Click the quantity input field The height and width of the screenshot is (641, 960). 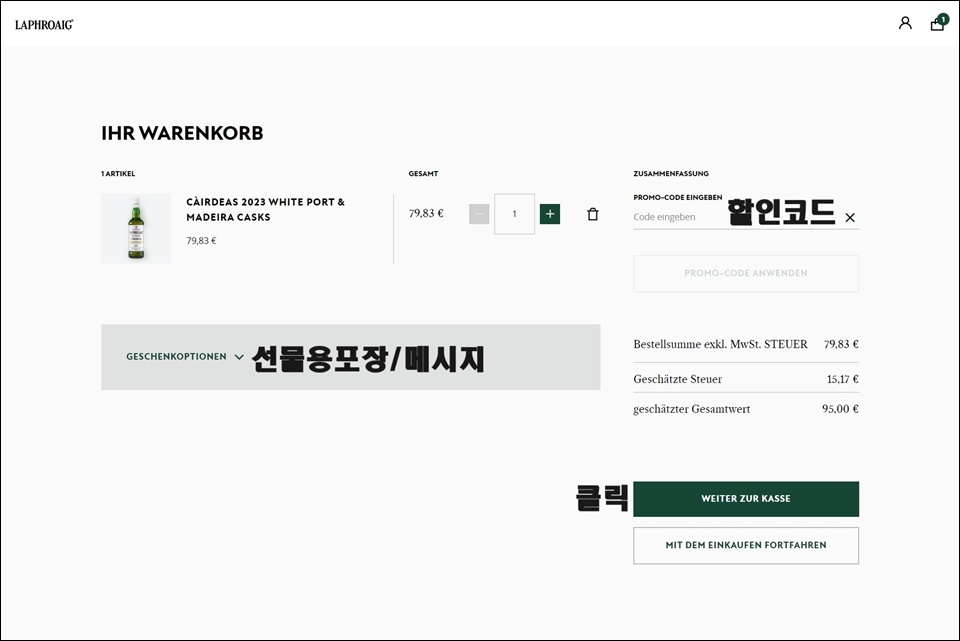pyautogui.click(x=514, y=214)
